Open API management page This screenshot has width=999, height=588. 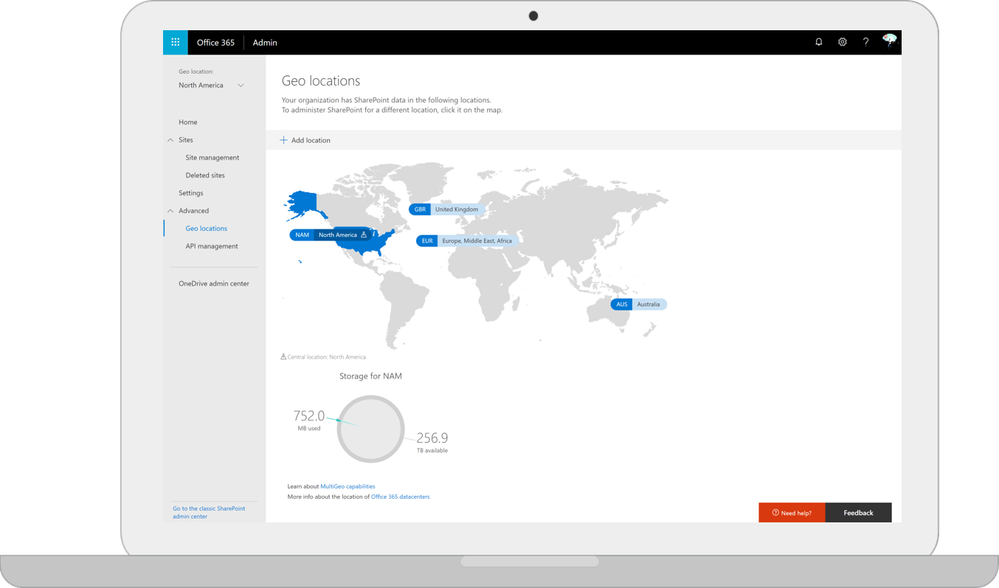click(212, 246)
